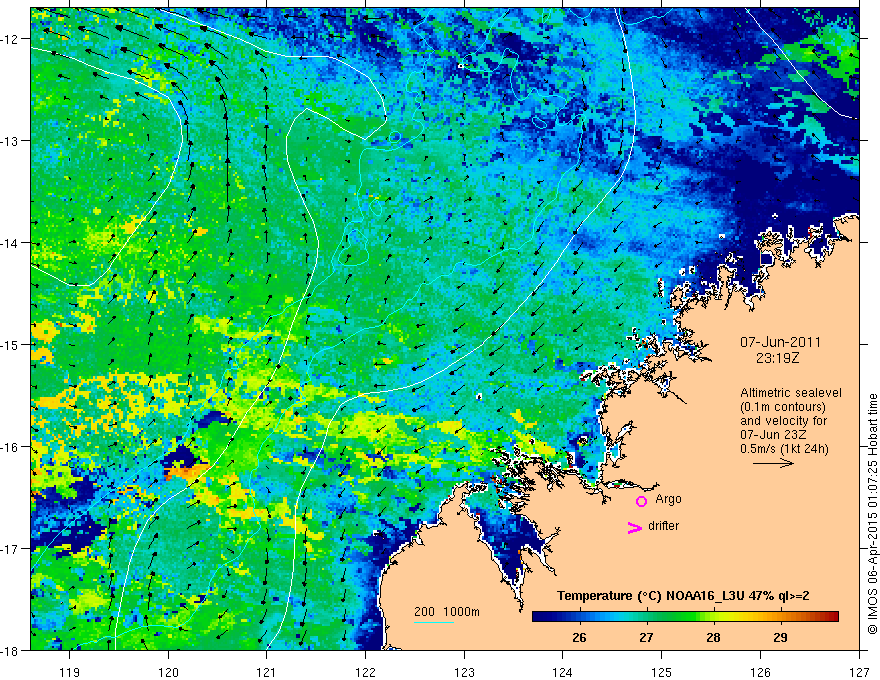Screen dimensions: 880x680
Task: Click latitude axis label -14
Action: tap(10, 243)
